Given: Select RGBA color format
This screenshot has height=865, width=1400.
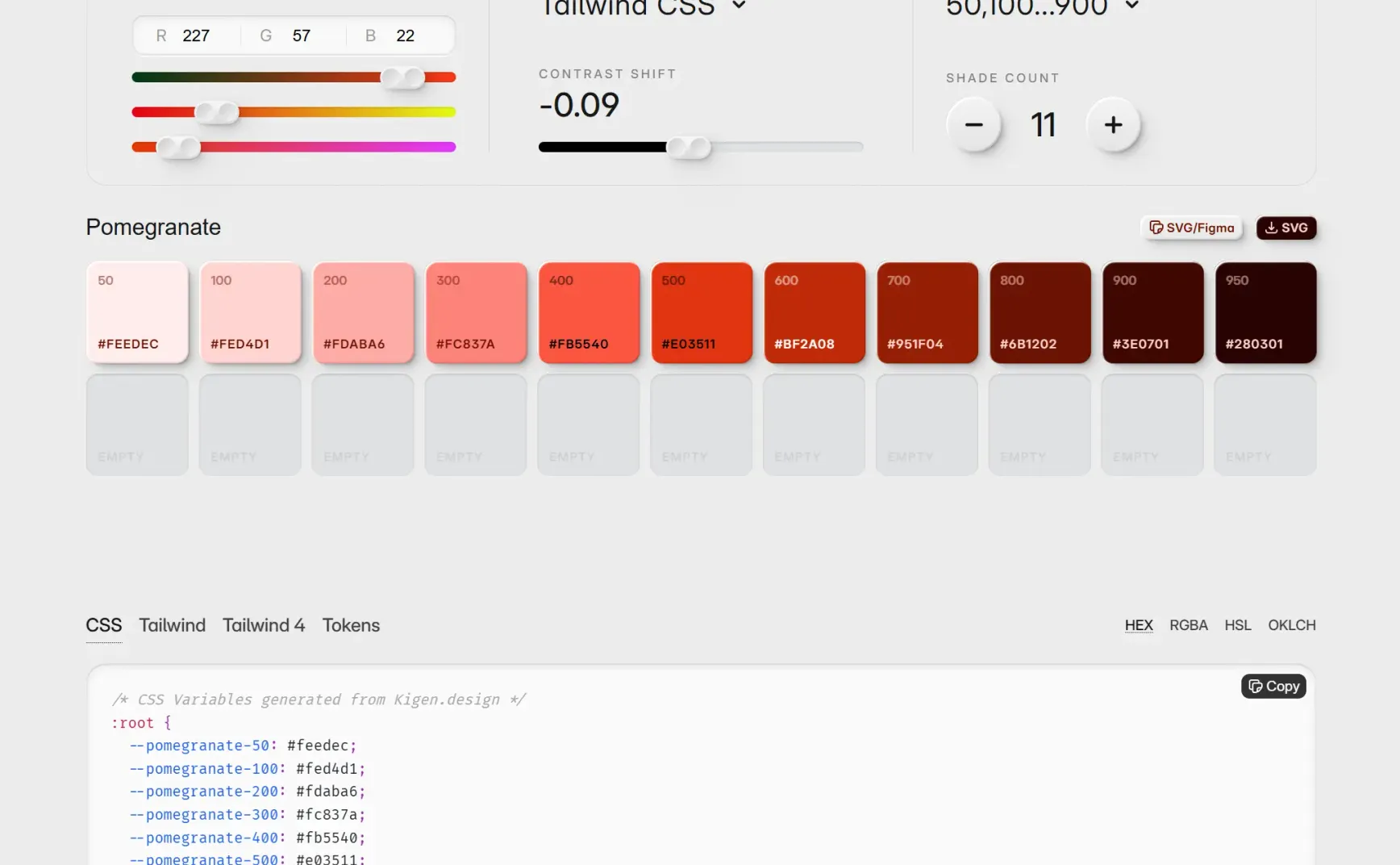Looking at the screenshot, I should 1188,625.
